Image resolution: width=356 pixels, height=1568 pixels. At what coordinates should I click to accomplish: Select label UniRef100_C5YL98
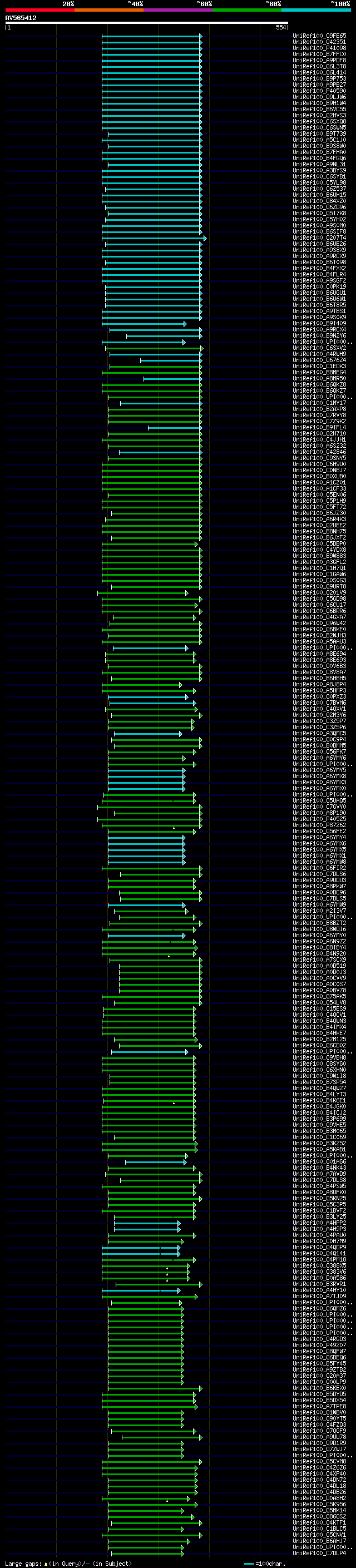pyautogui.click(x=319, y=182)
